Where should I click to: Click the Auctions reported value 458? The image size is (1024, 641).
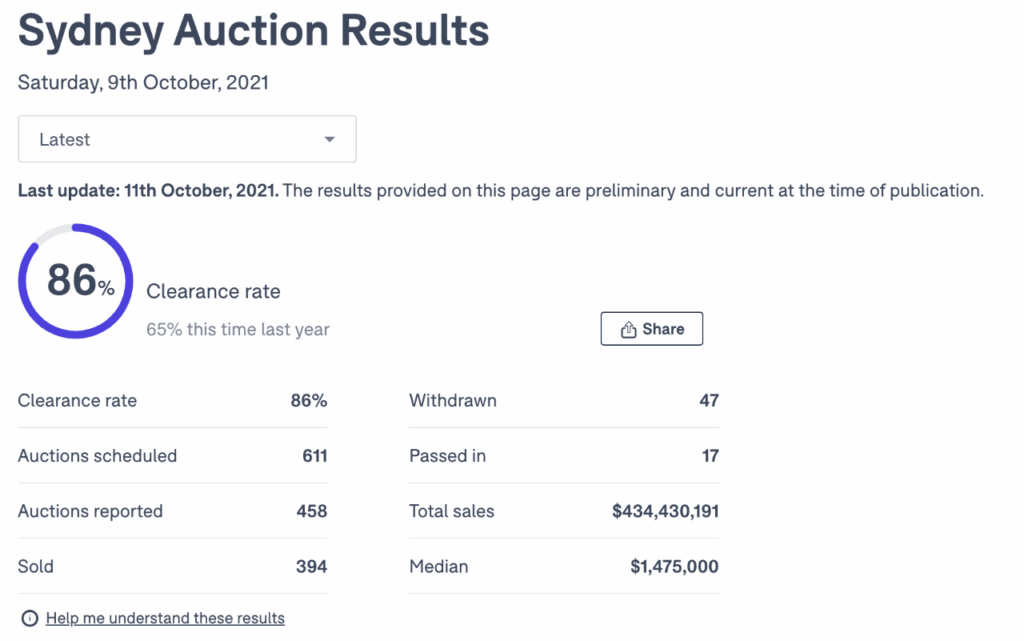[312, 511]
